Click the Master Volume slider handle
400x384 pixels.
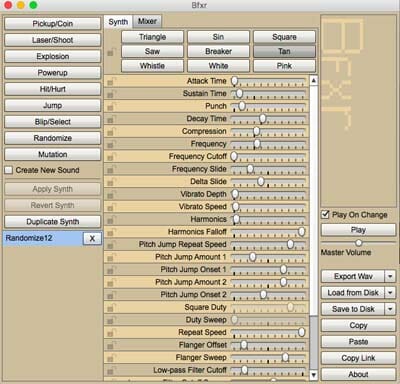[x=359, y=242]
